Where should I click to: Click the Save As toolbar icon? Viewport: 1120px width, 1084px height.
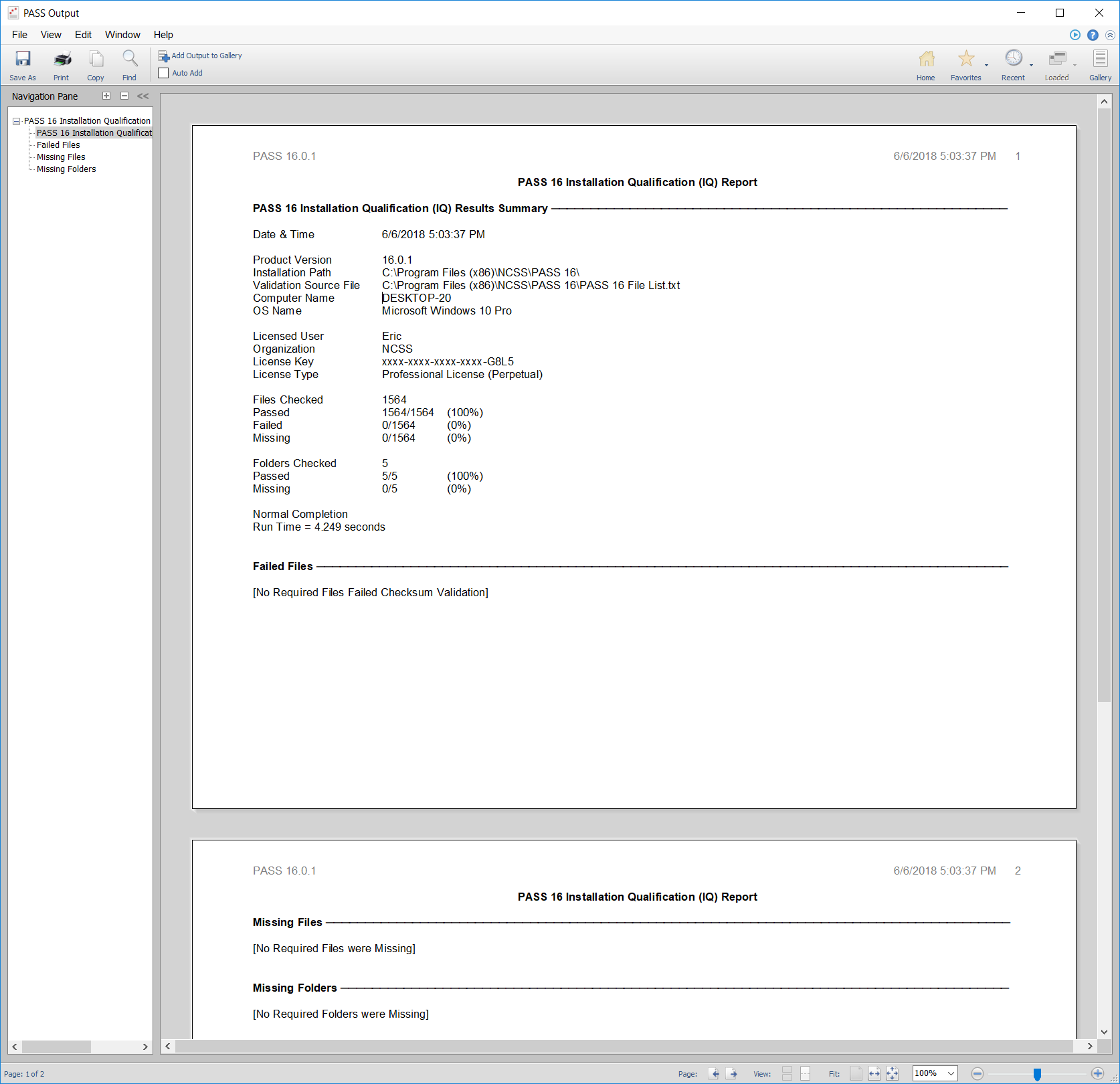(x=23, y=65)
